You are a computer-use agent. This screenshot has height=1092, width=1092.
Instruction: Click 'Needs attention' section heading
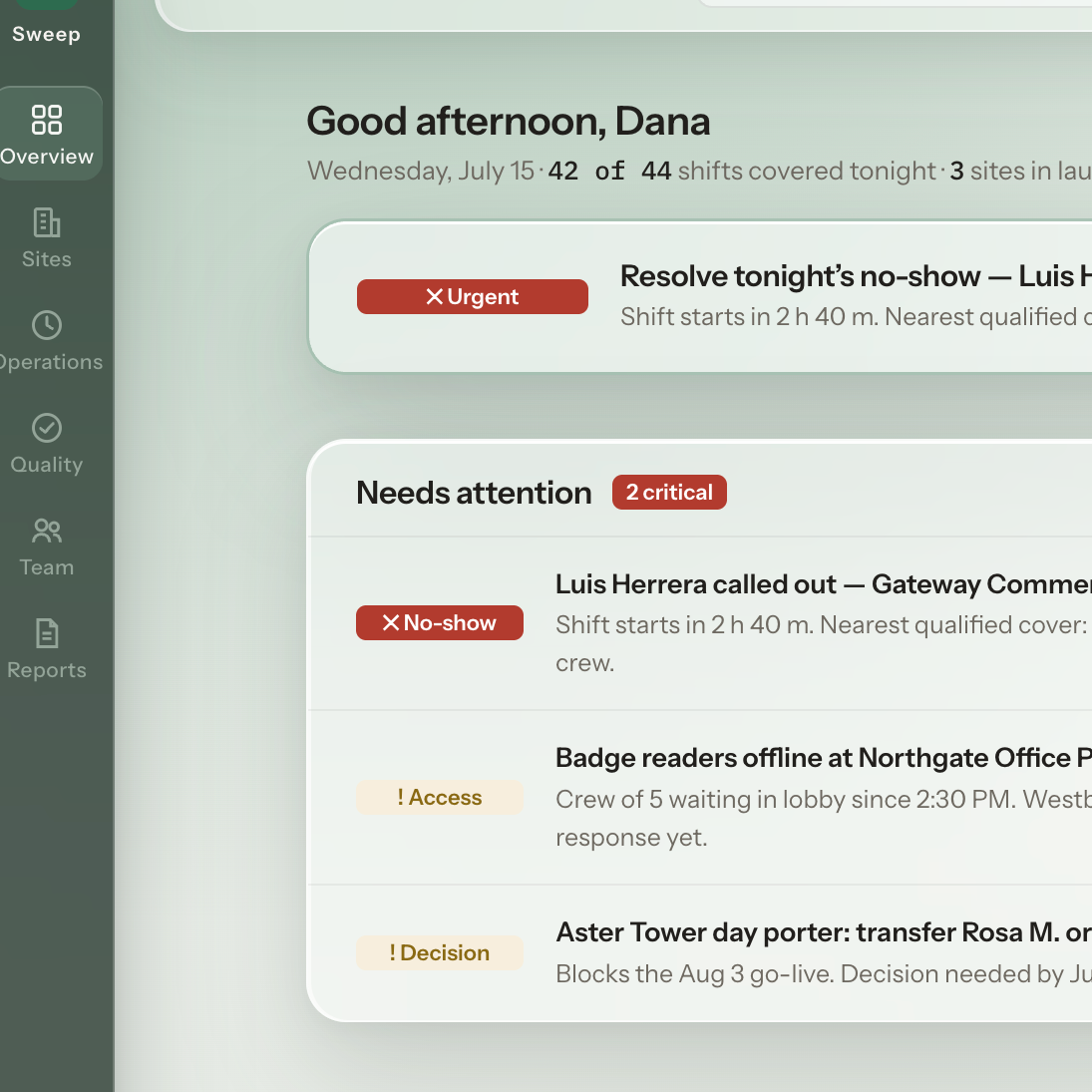click(x=474, y=493)
